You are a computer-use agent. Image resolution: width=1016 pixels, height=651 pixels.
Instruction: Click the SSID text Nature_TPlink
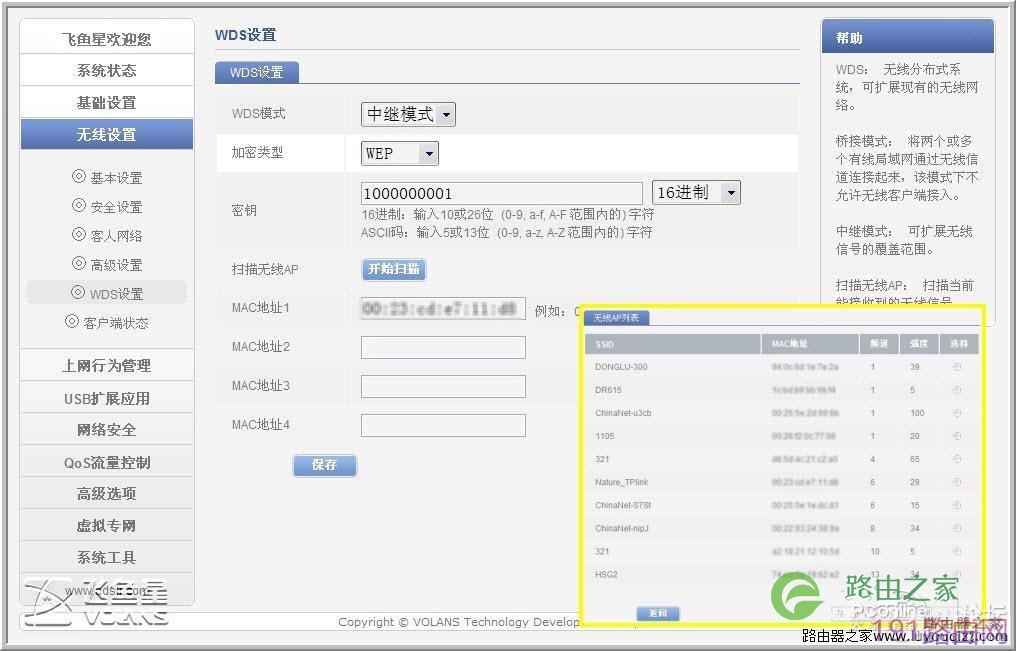[x=621, y=482]
